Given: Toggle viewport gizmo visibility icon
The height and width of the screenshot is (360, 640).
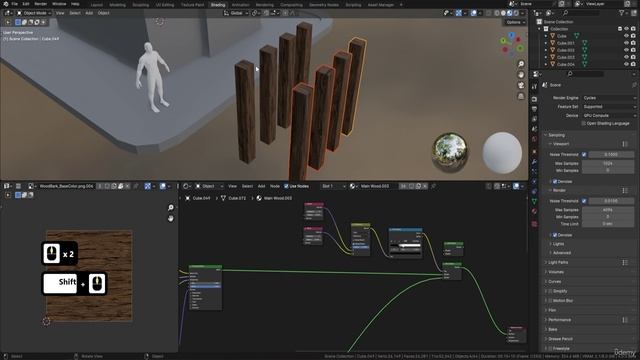Looking at the screenshot, I should point(458,13).
